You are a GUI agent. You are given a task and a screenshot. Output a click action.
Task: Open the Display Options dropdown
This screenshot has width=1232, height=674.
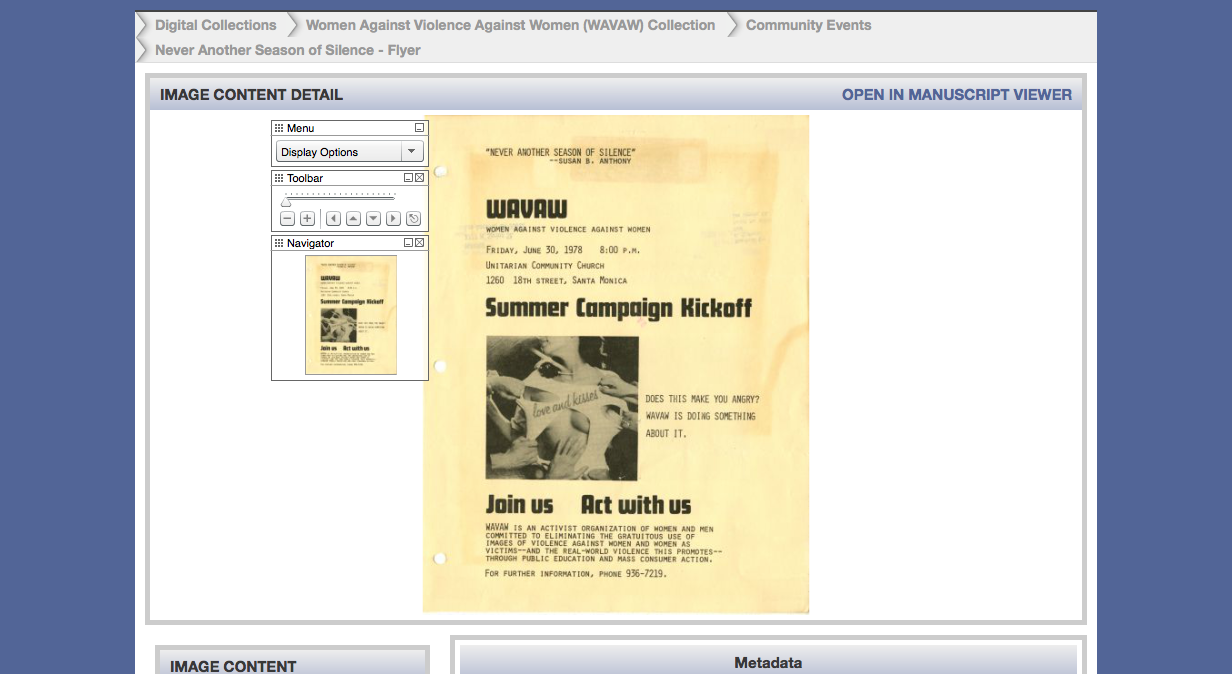point(339,152)
